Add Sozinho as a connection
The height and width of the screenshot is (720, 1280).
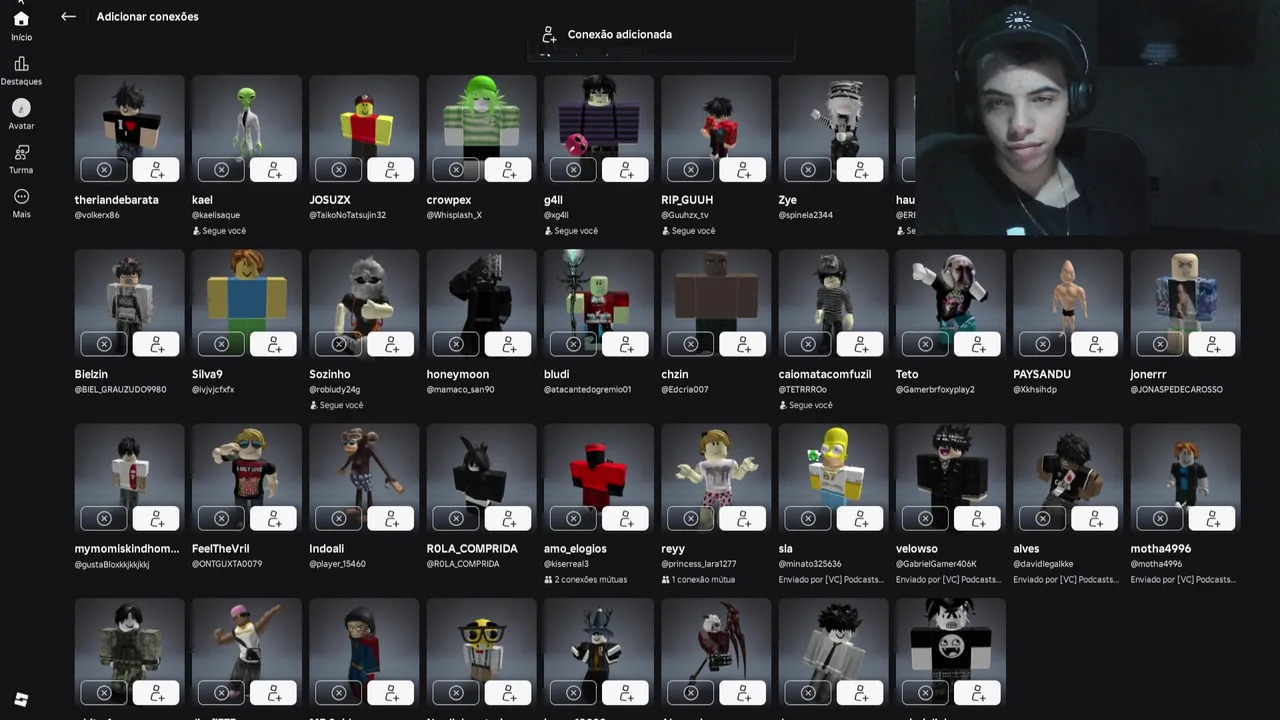pos(391,344)
